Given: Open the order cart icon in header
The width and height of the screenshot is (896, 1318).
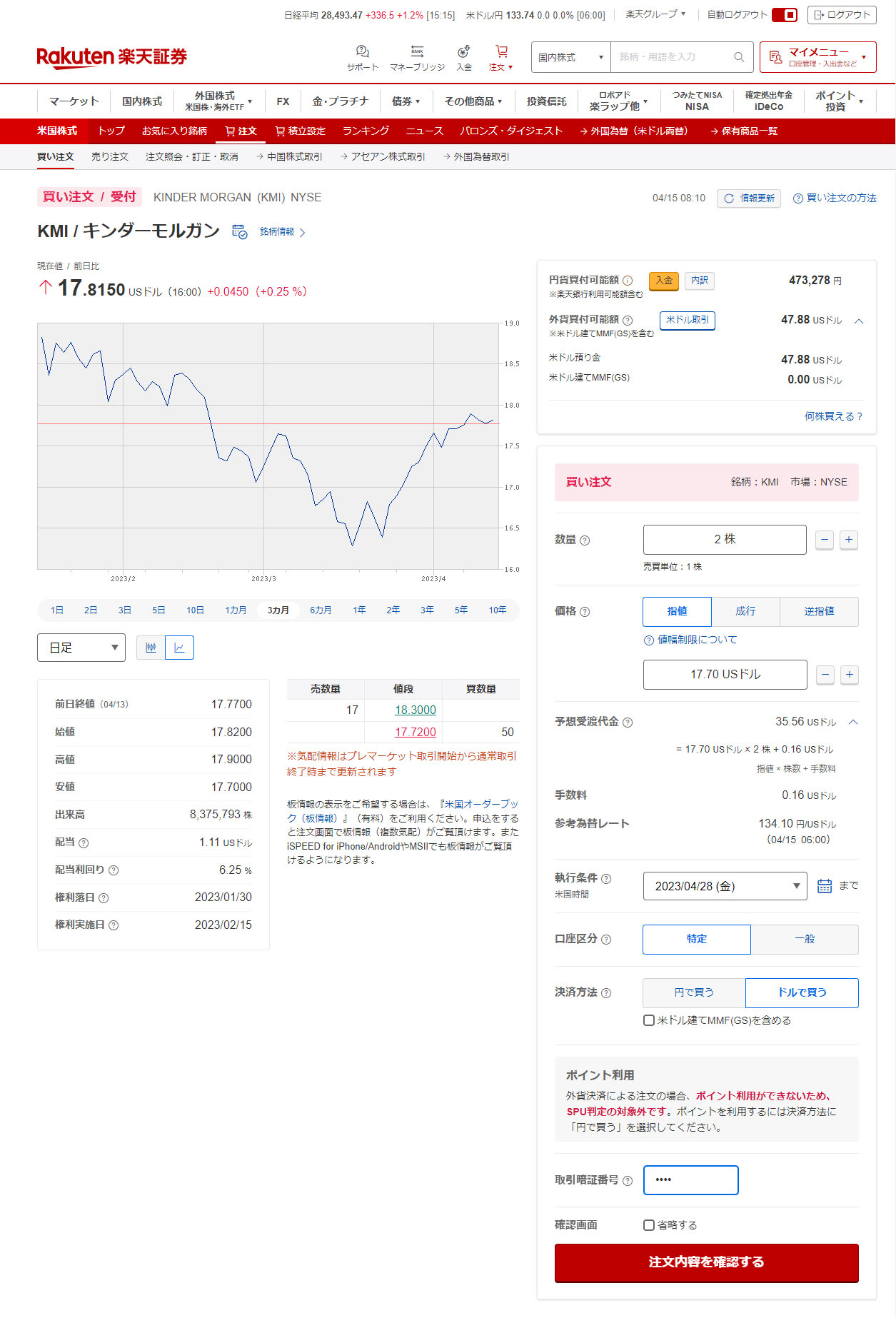Looking at the screenshot, I should pyautogui.click(x=501, y=52).
